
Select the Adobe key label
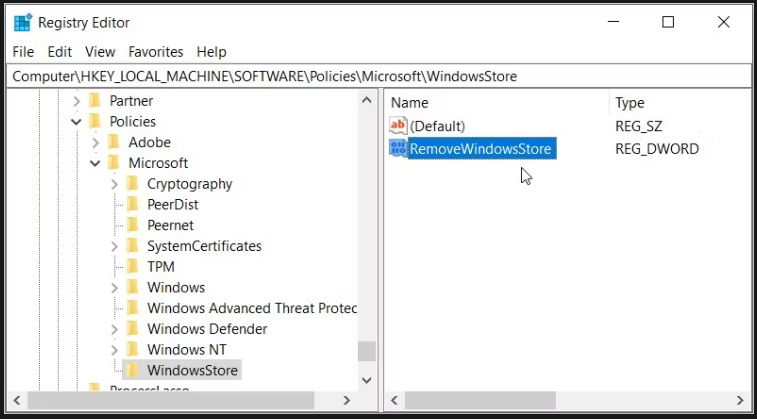149,142
